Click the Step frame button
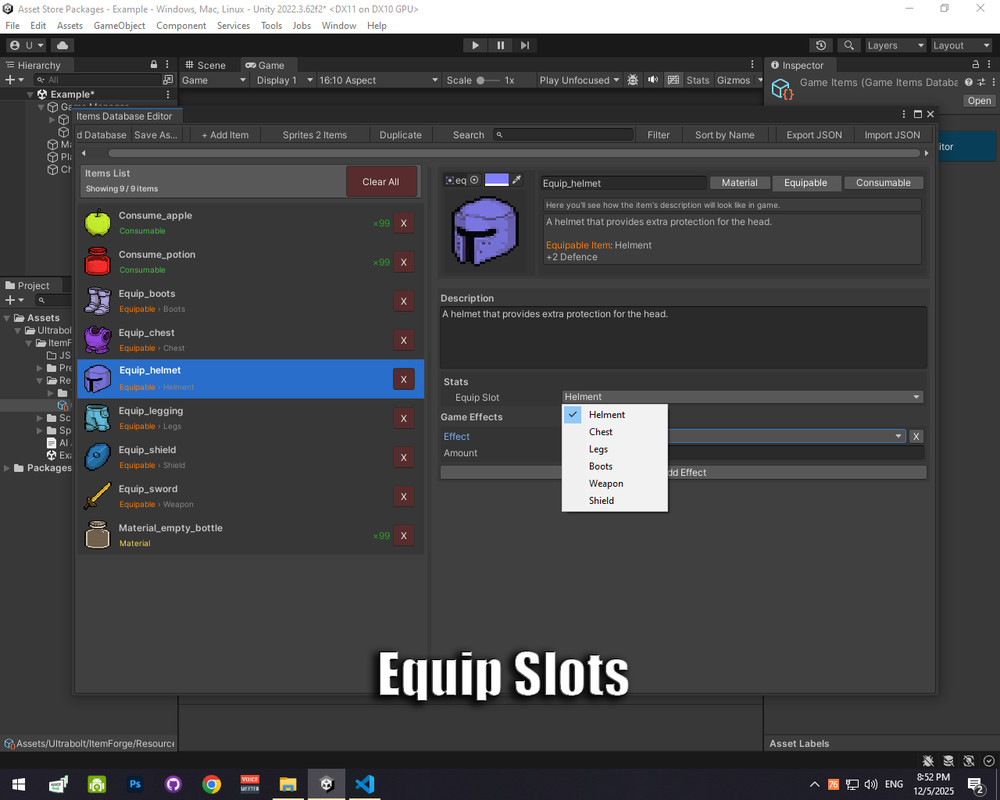 [524, 45]
